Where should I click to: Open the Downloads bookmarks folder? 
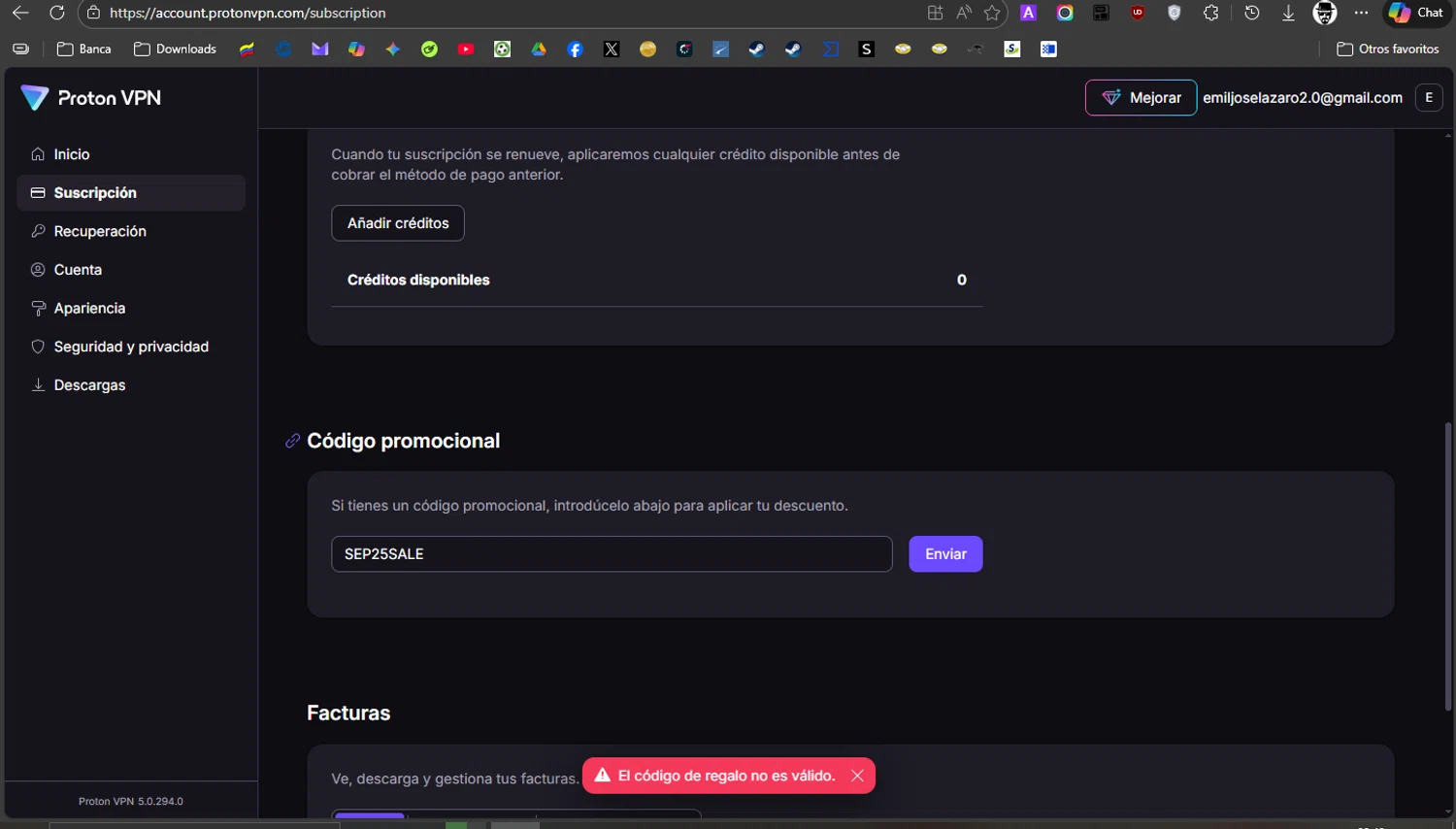(x=175, y=49)
